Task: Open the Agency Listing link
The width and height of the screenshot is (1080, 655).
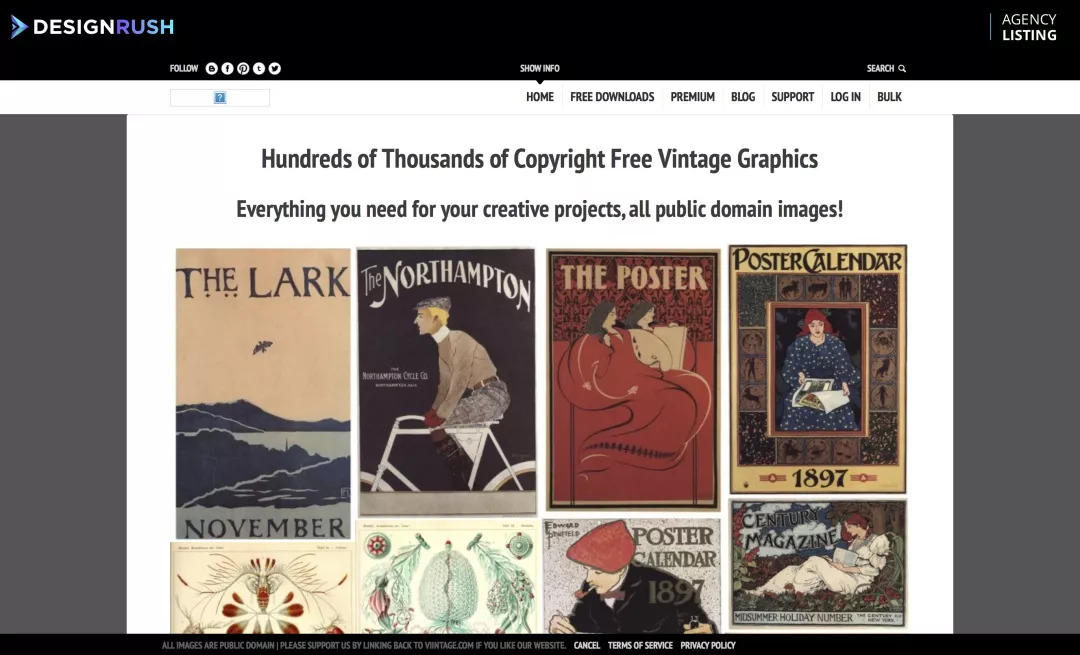Action: pyautogui.click(x=1029, y=28)
